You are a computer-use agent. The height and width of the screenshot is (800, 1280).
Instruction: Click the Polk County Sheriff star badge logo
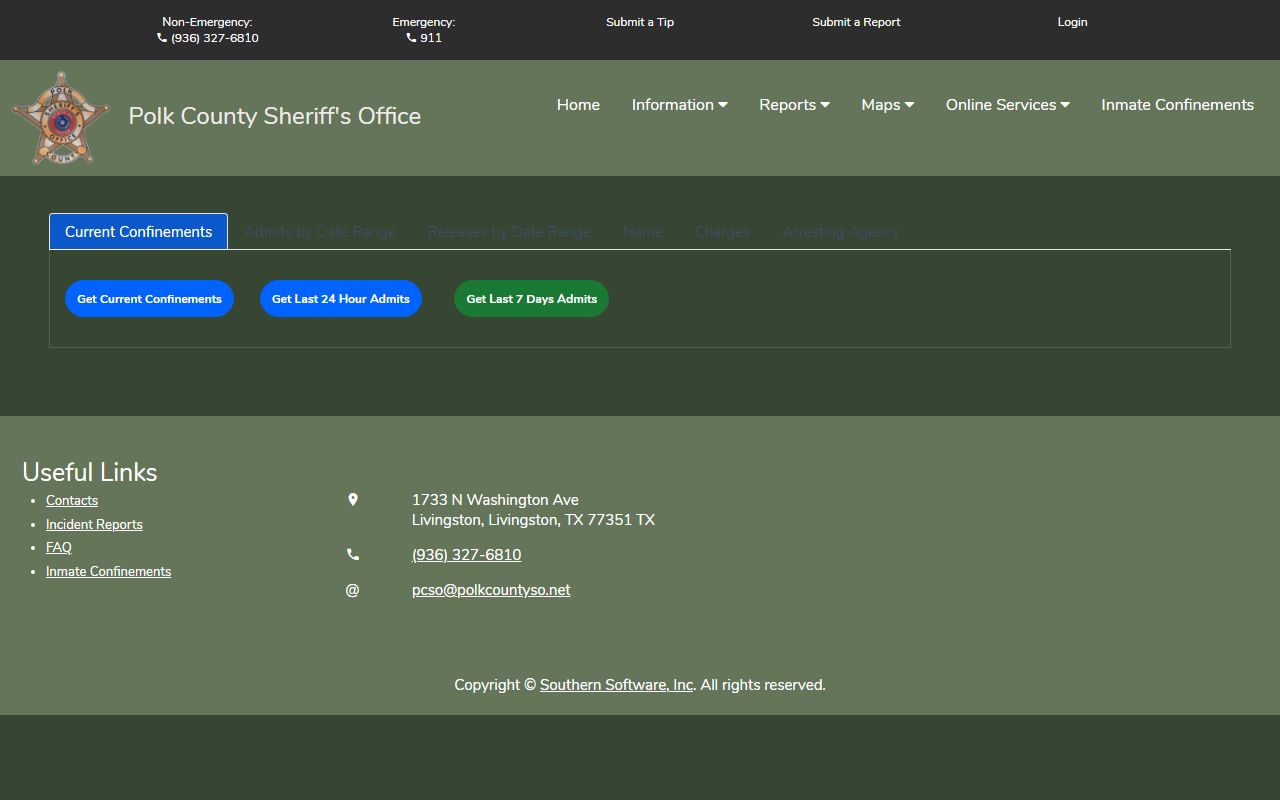(61, 118)
